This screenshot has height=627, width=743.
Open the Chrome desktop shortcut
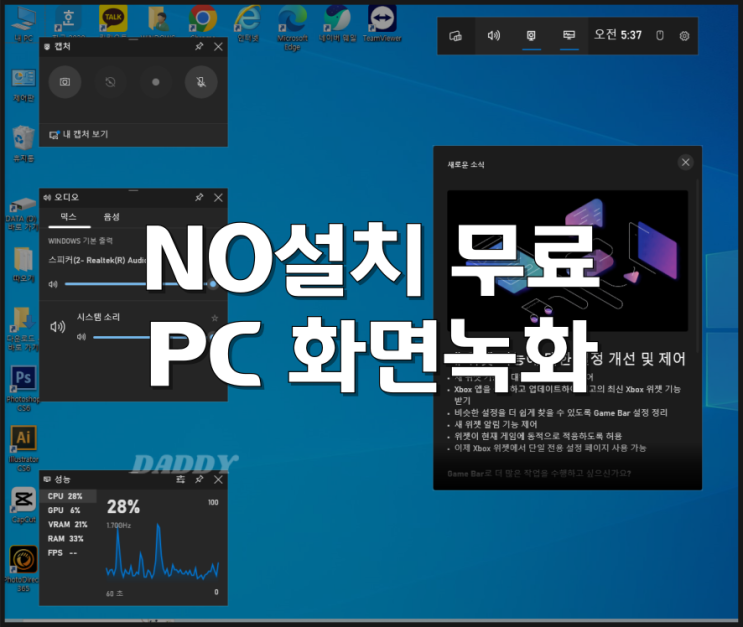203,21
